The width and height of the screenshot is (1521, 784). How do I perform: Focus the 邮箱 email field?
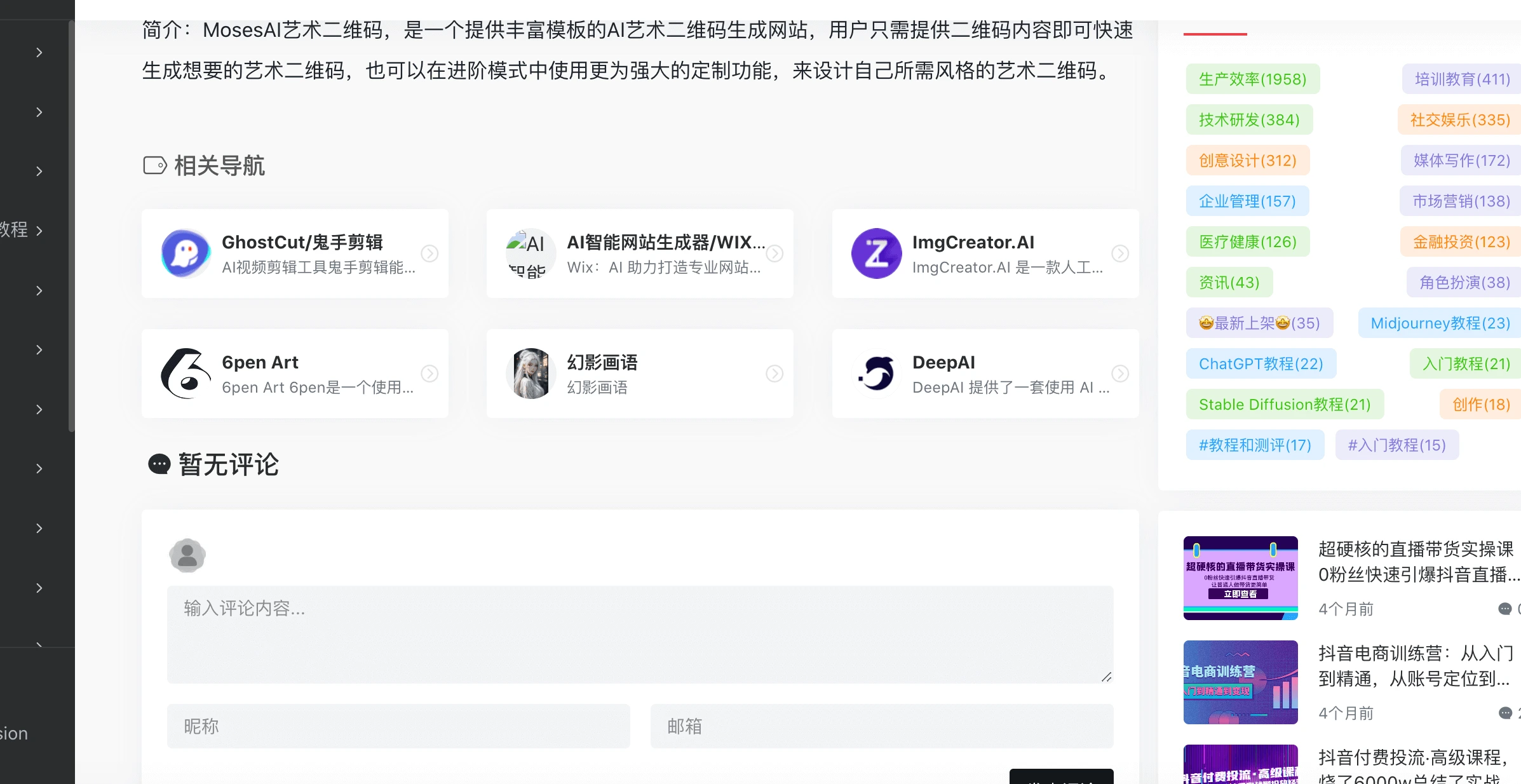coord(881,726)
